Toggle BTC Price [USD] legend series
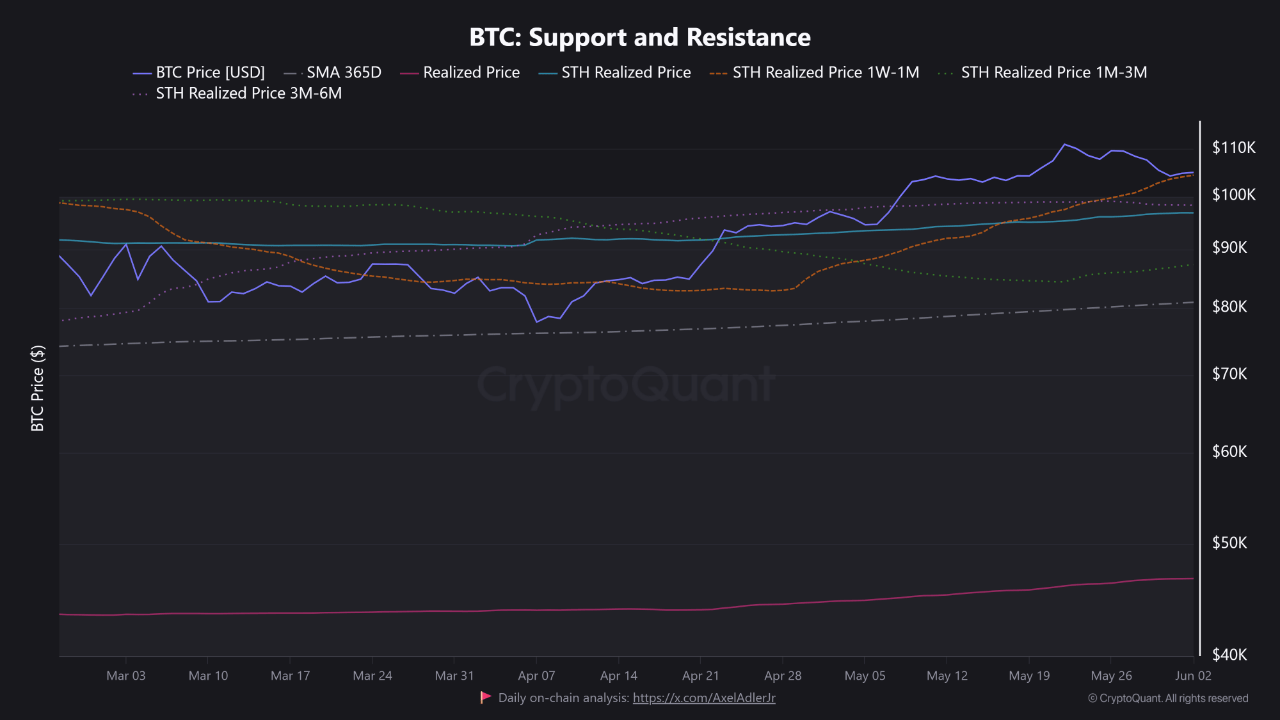 pyautogui.click(x=210, y=72)
